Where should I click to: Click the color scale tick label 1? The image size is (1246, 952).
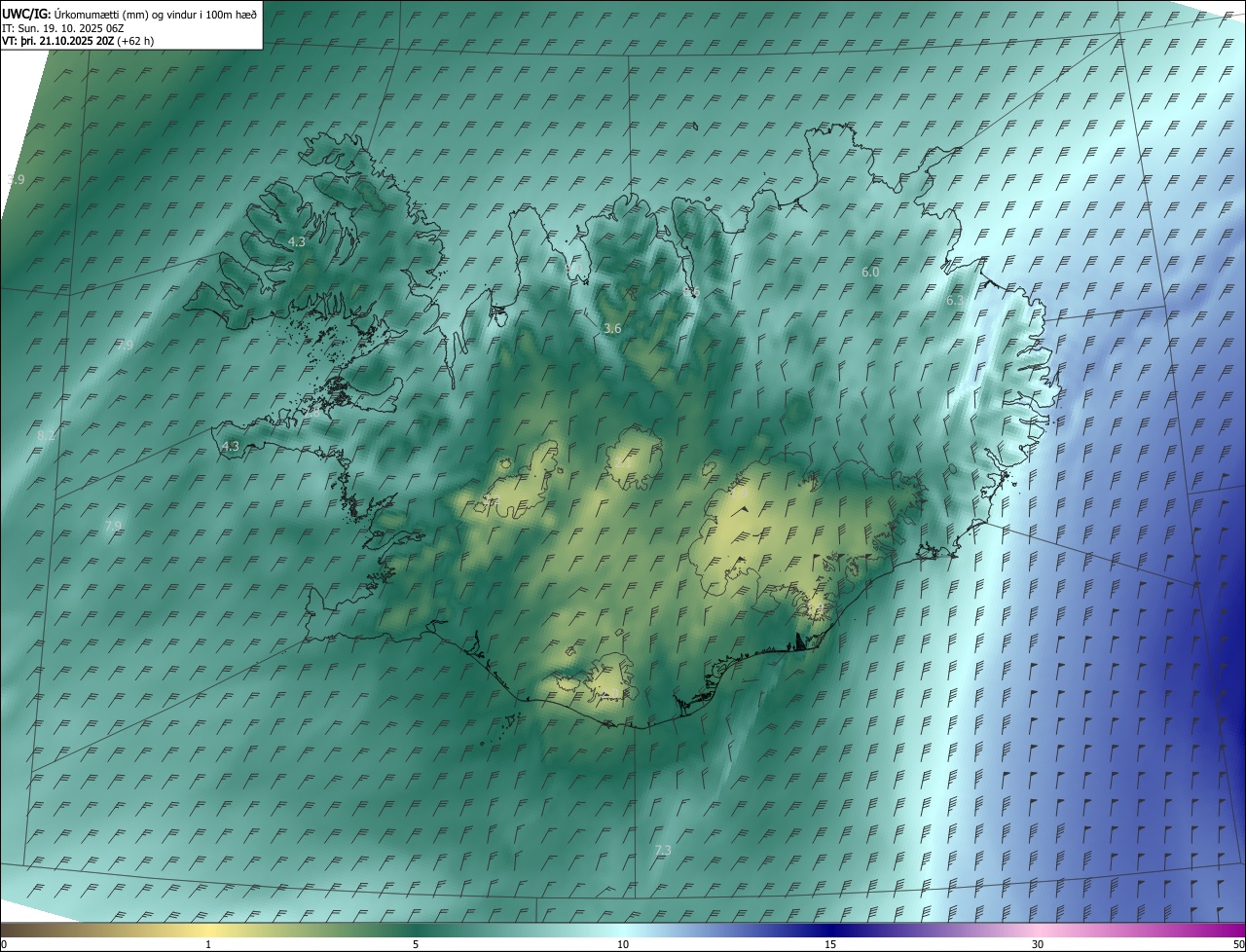[208, 945]
